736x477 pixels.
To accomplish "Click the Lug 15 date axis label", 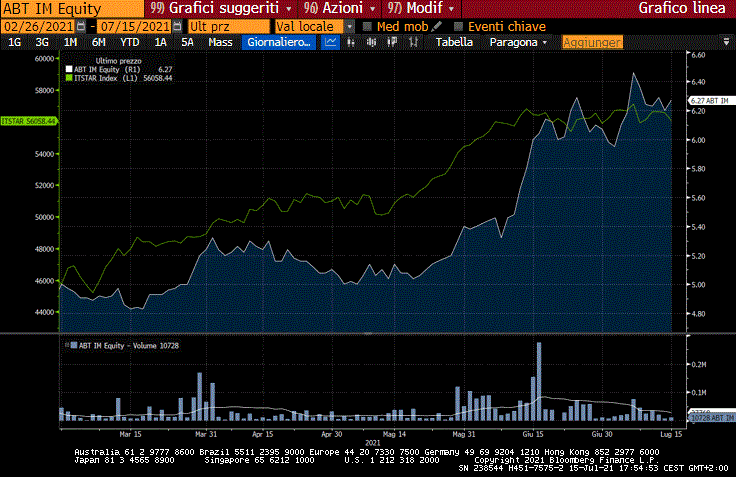I will [671, 434].
